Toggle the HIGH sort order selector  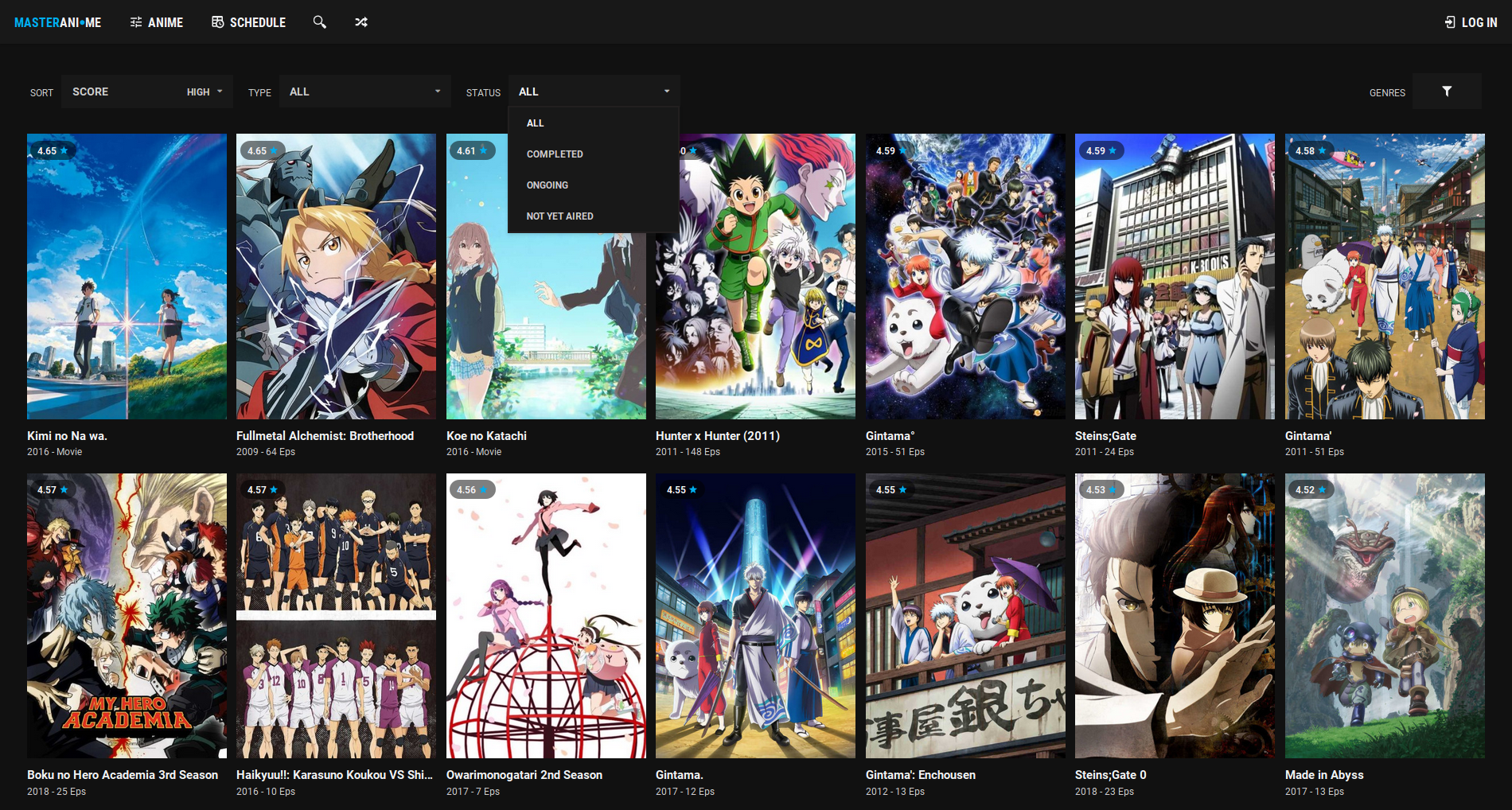[205, 92]
